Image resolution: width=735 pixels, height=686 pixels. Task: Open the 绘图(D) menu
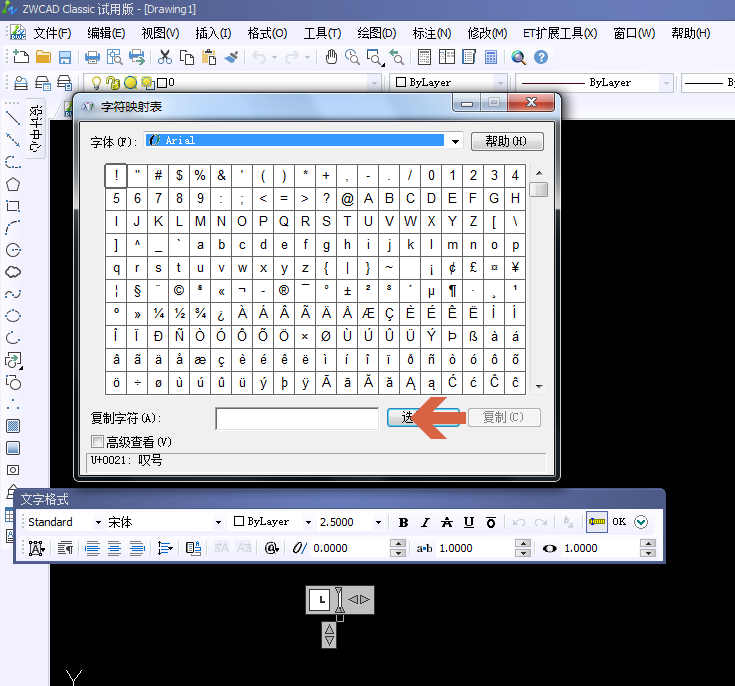pyautogui.click(x=376, y=33)
